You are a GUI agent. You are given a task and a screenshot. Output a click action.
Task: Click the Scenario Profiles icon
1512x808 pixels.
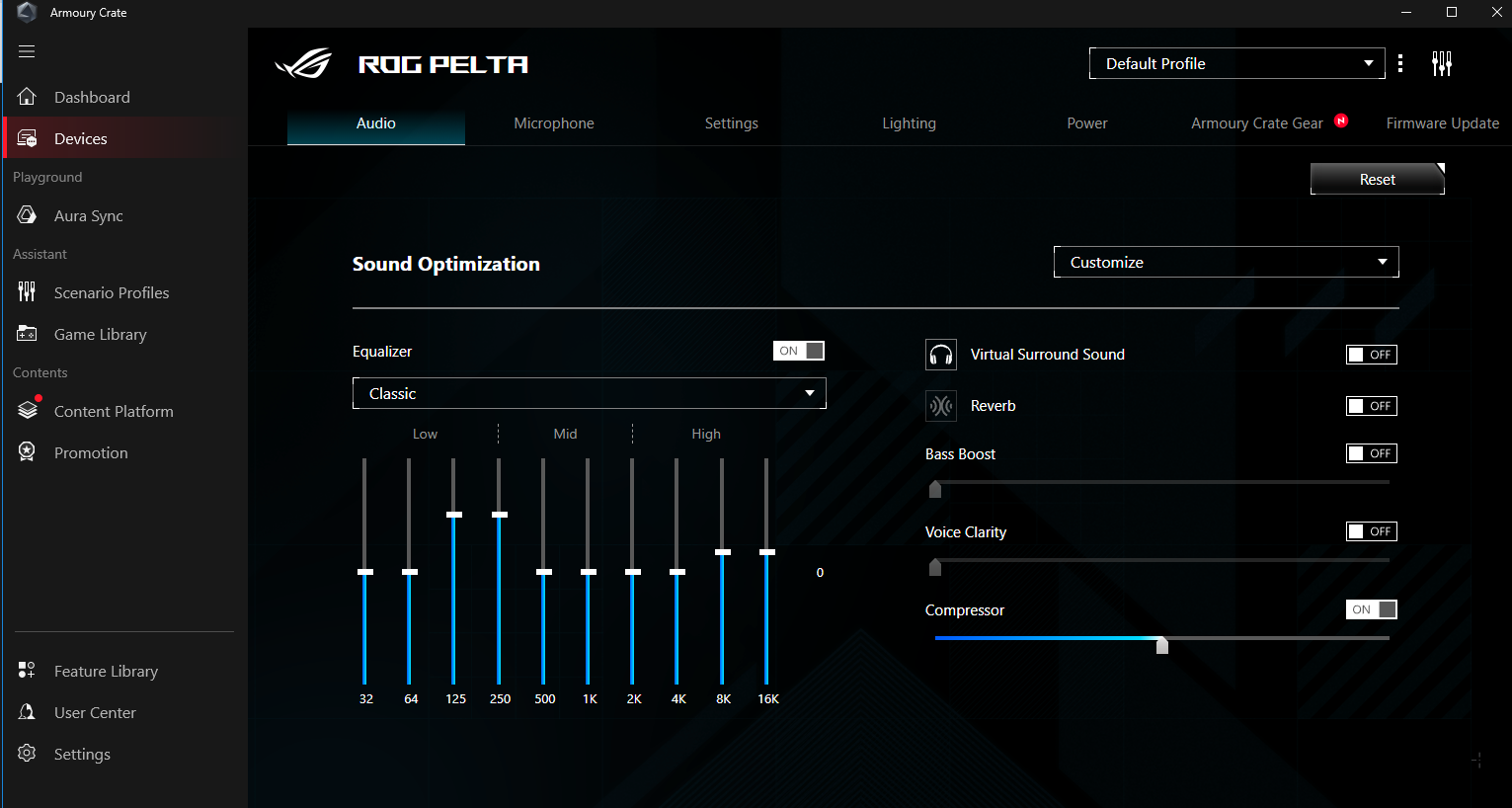pos(28,292)
